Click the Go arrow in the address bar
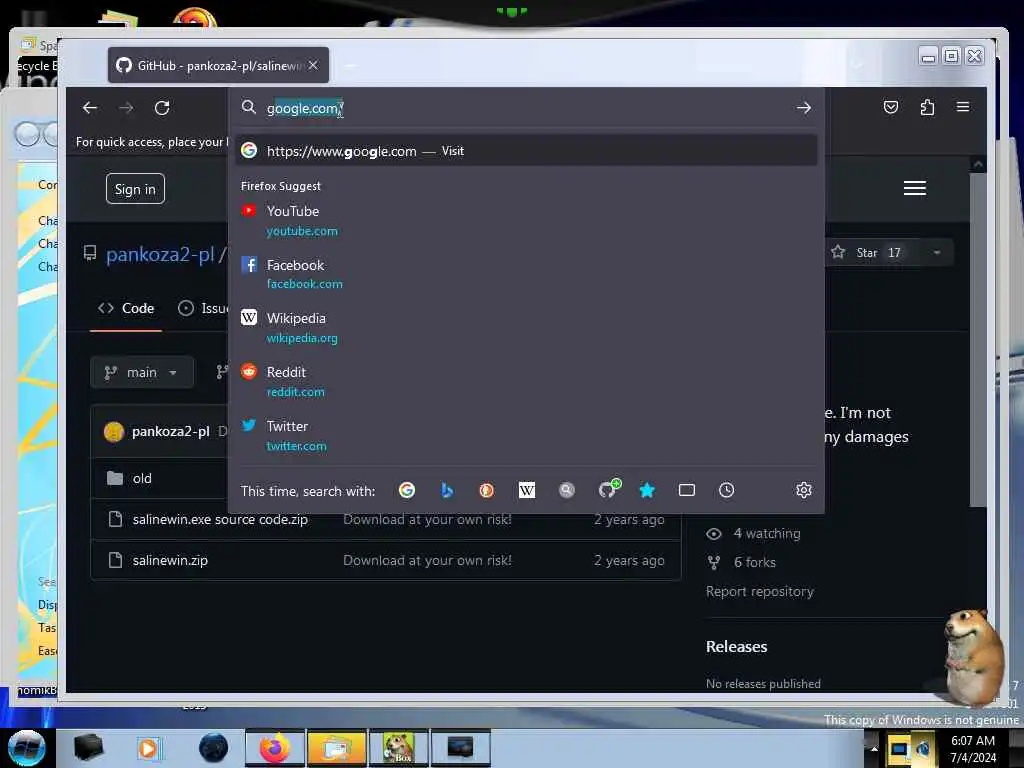Screen dimensions: 1024x768 pyautogui.click(x=804, y=108)
